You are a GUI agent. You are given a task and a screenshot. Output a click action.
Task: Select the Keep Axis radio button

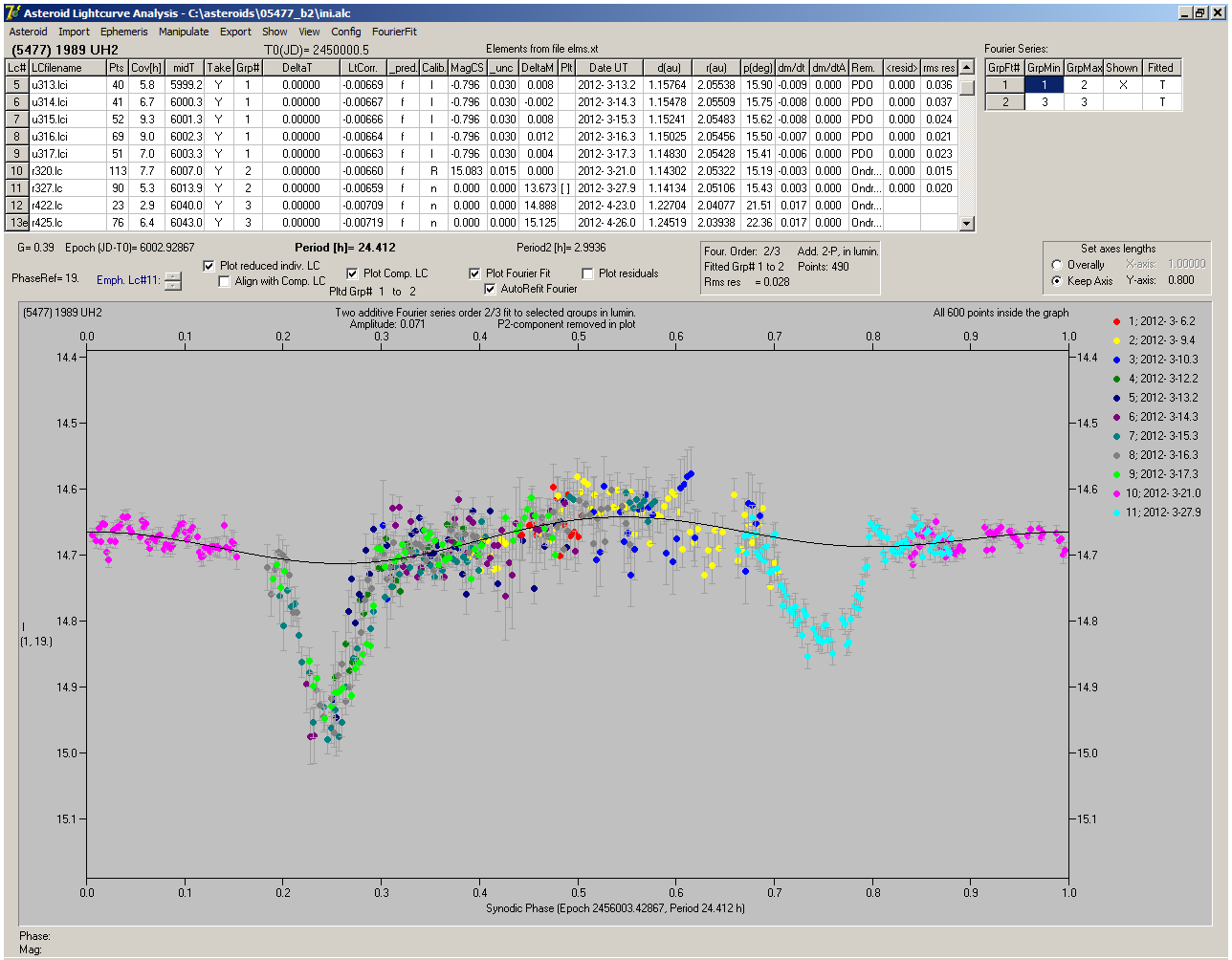pyautogui.click(x=1057, y=281)
